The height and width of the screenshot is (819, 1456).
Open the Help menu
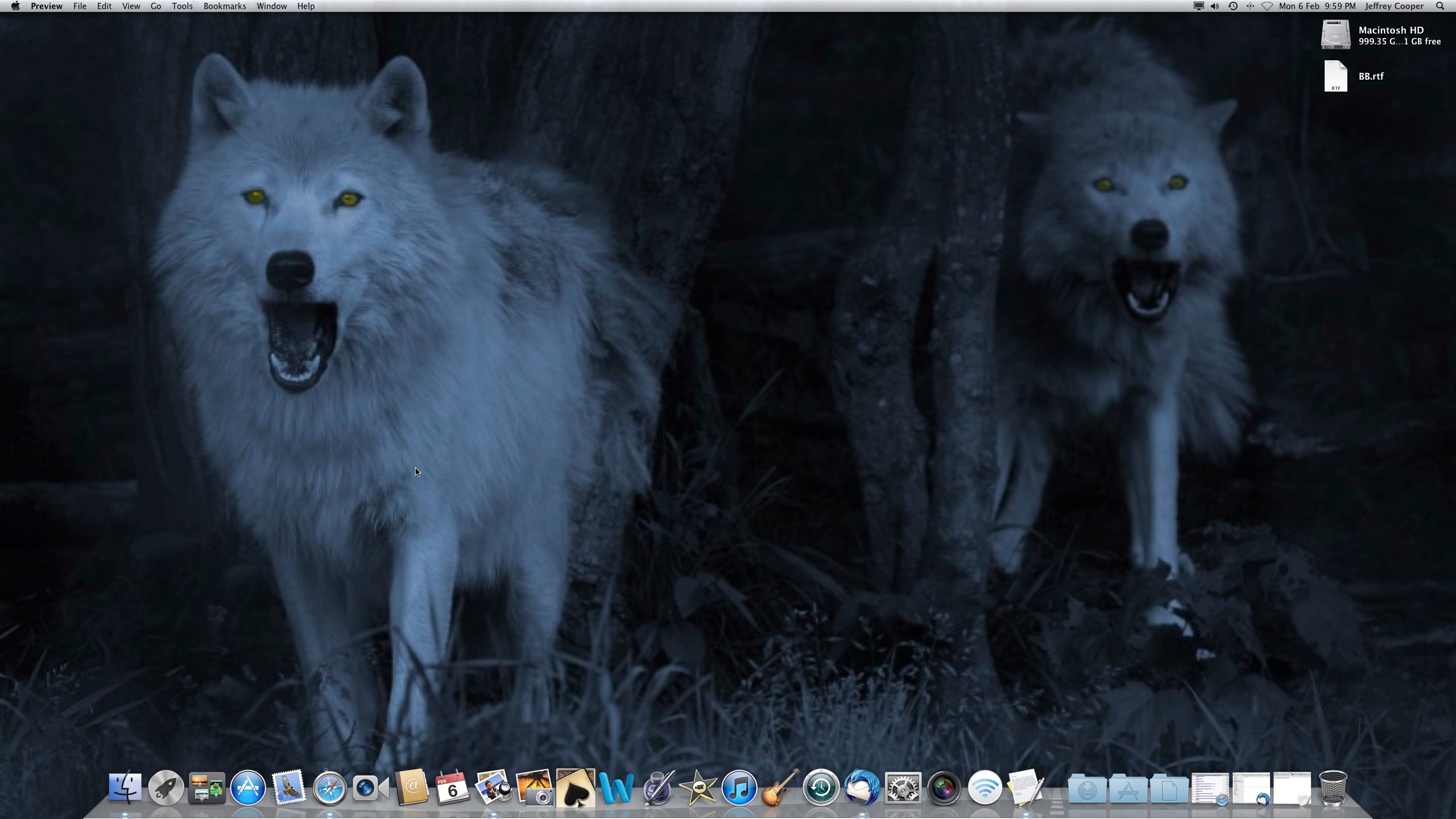pos(305,6)
